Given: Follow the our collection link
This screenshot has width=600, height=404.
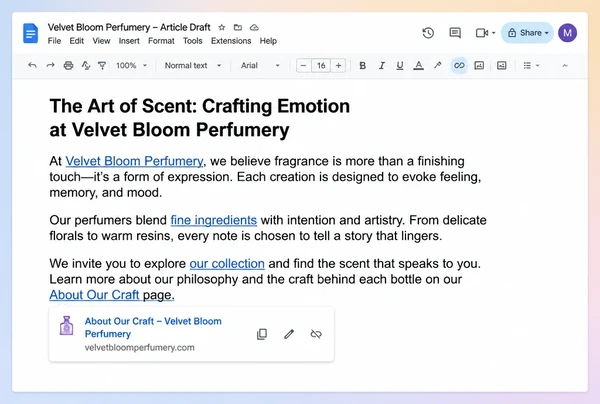Looking at the screenshot, I should point(227,264).
